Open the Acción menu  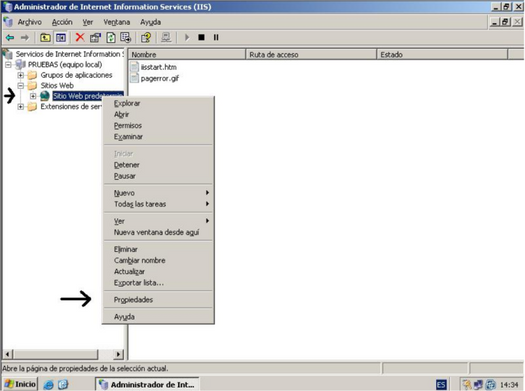click(62, 22)
